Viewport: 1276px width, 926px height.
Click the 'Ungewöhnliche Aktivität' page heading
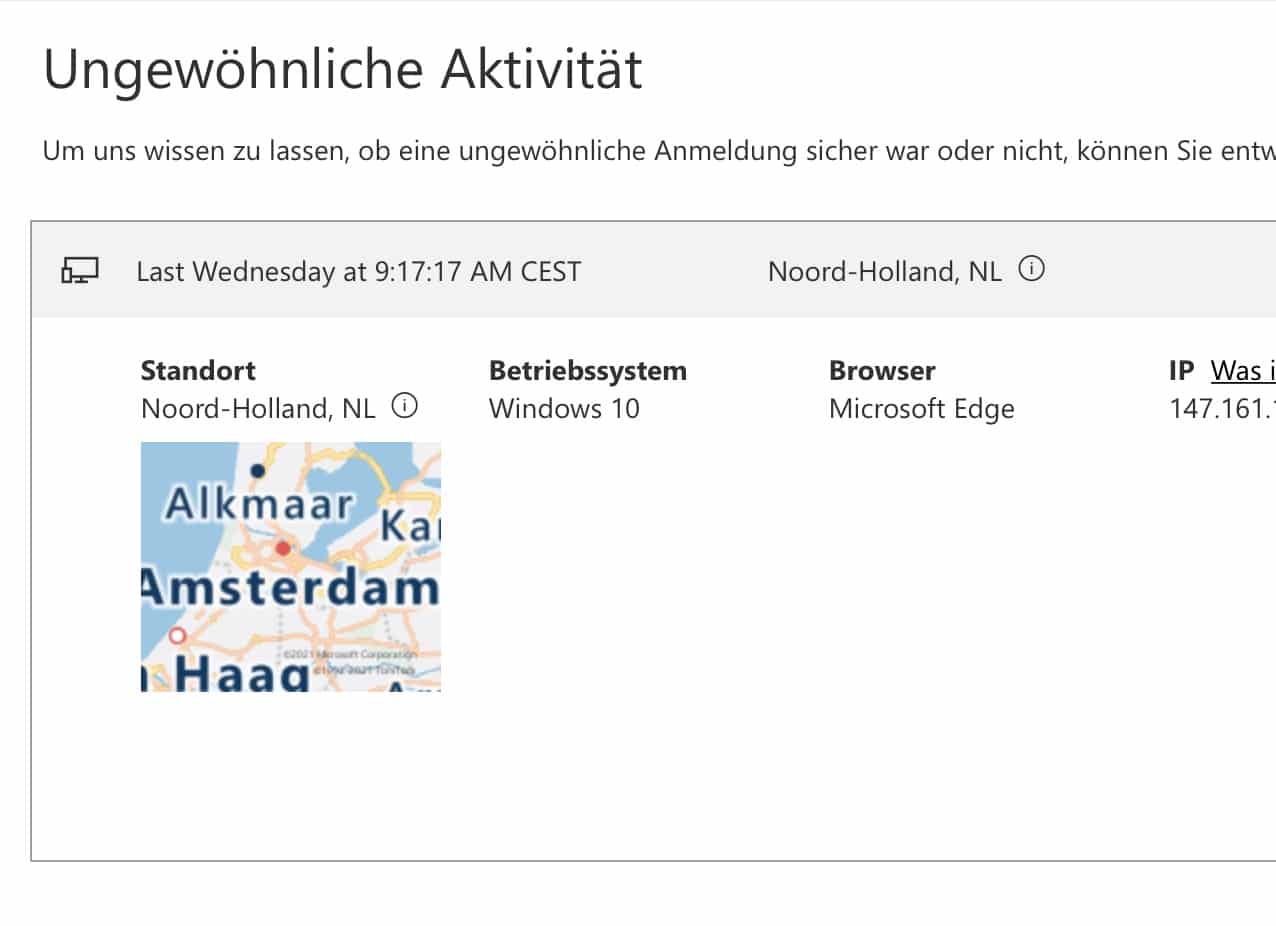pyautogui.click(x=343, y=70)
